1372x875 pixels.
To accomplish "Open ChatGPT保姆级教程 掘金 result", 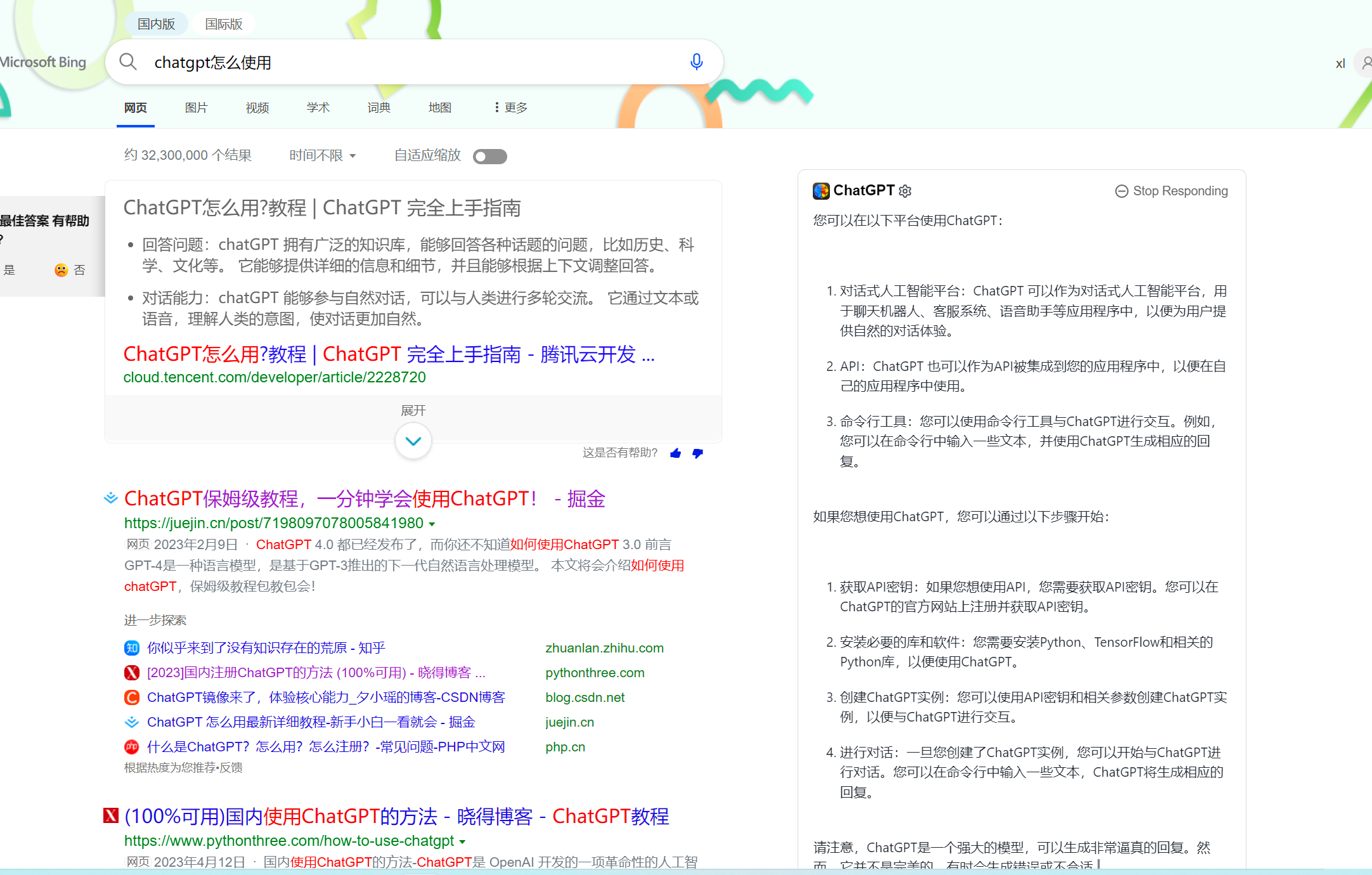I will (x=365, y=498).
